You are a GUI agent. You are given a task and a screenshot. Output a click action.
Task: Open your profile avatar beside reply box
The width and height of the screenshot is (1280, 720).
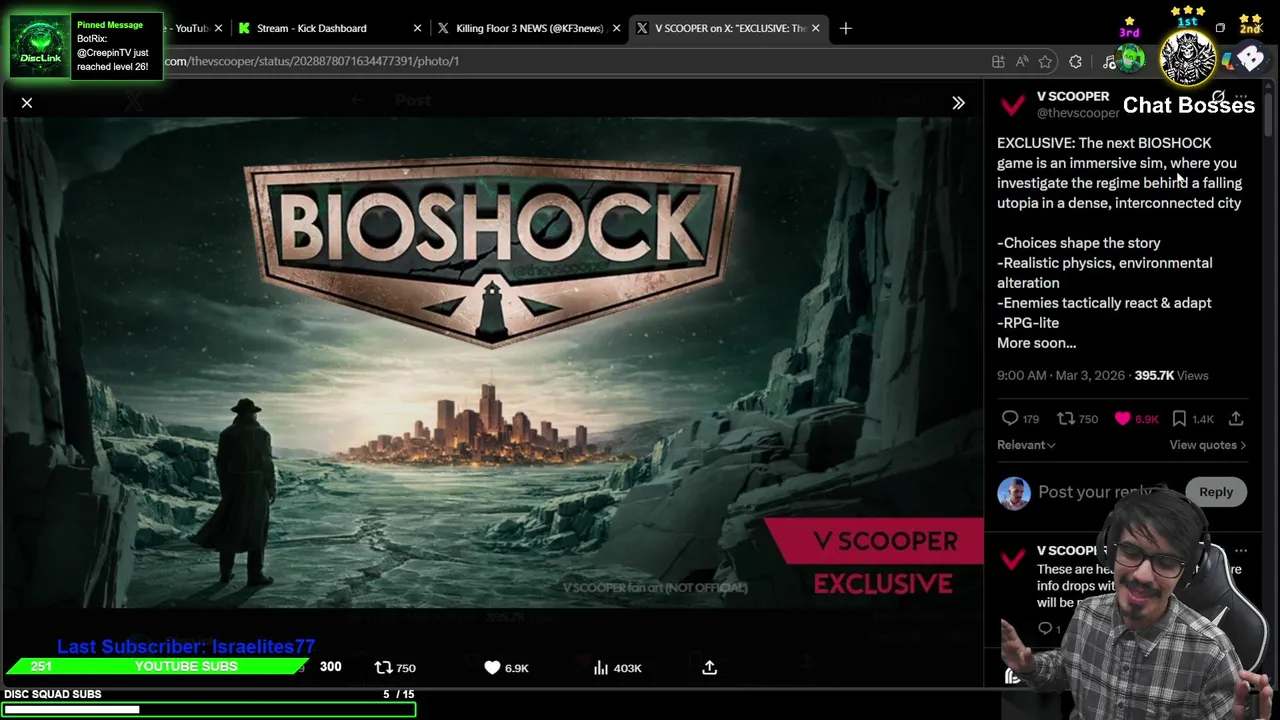coord(1013,493)
